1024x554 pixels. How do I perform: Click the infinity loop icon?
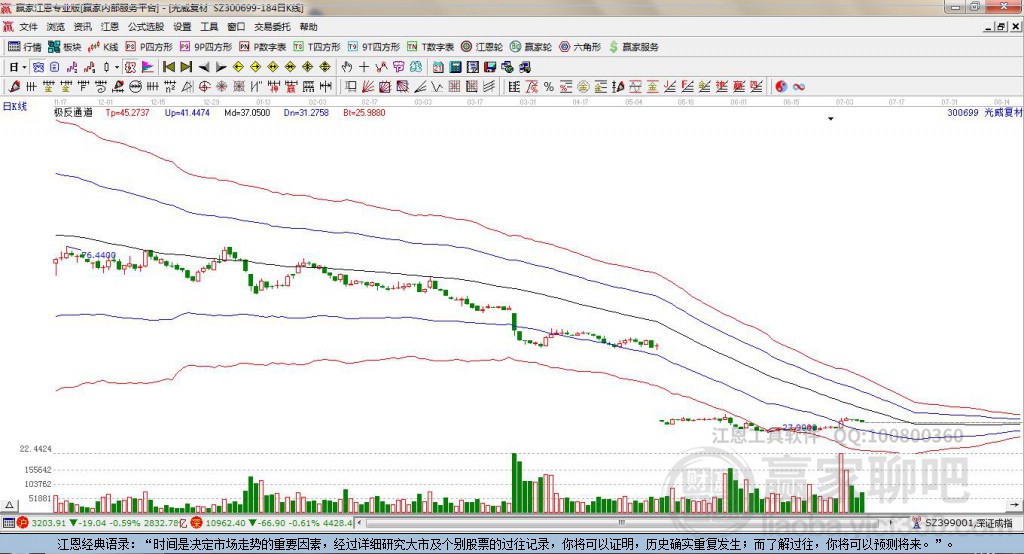(x=798, y=86)
